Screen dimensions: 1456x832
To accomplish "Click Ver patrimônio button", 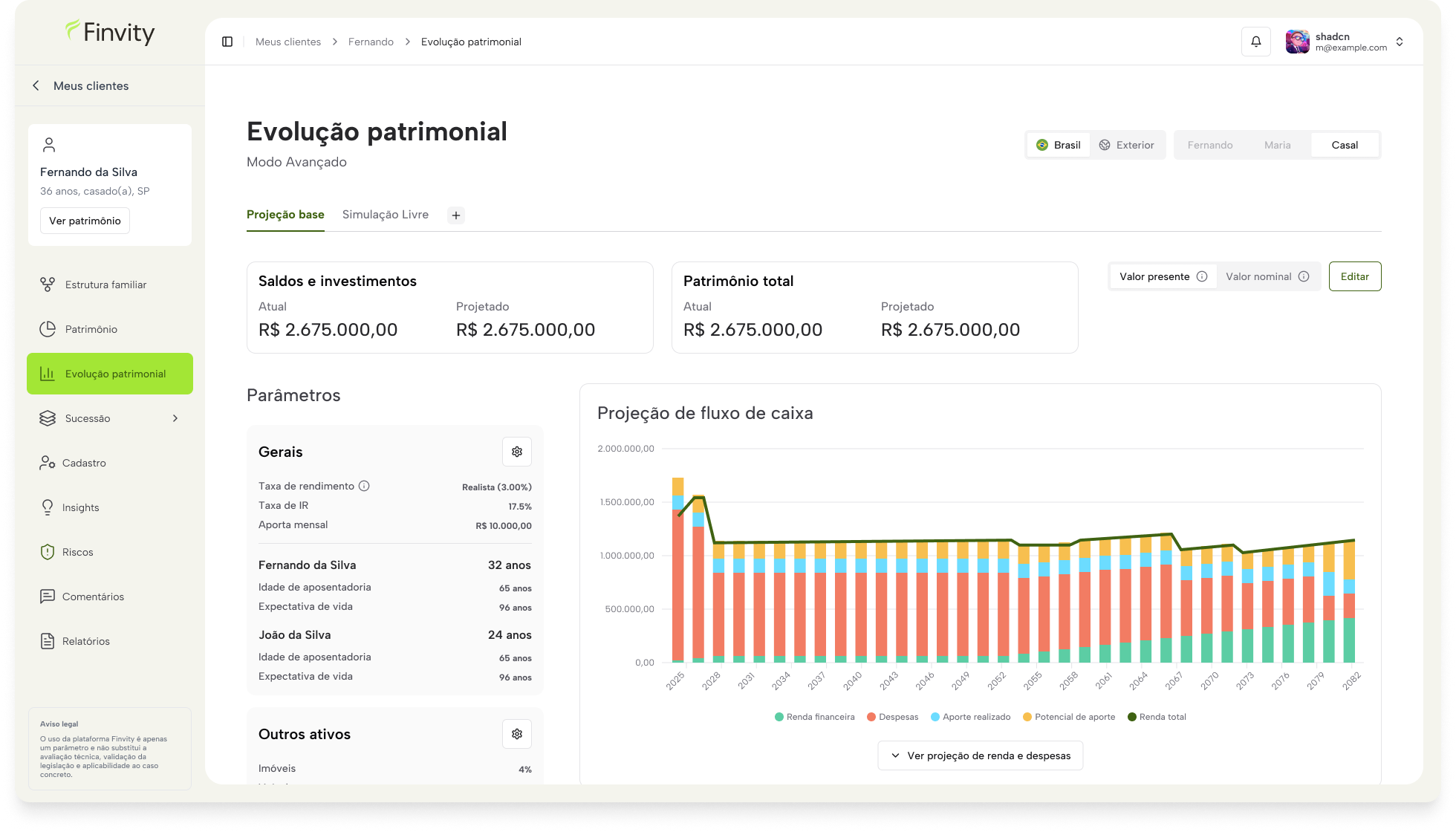I will click(x=85, y=221).
